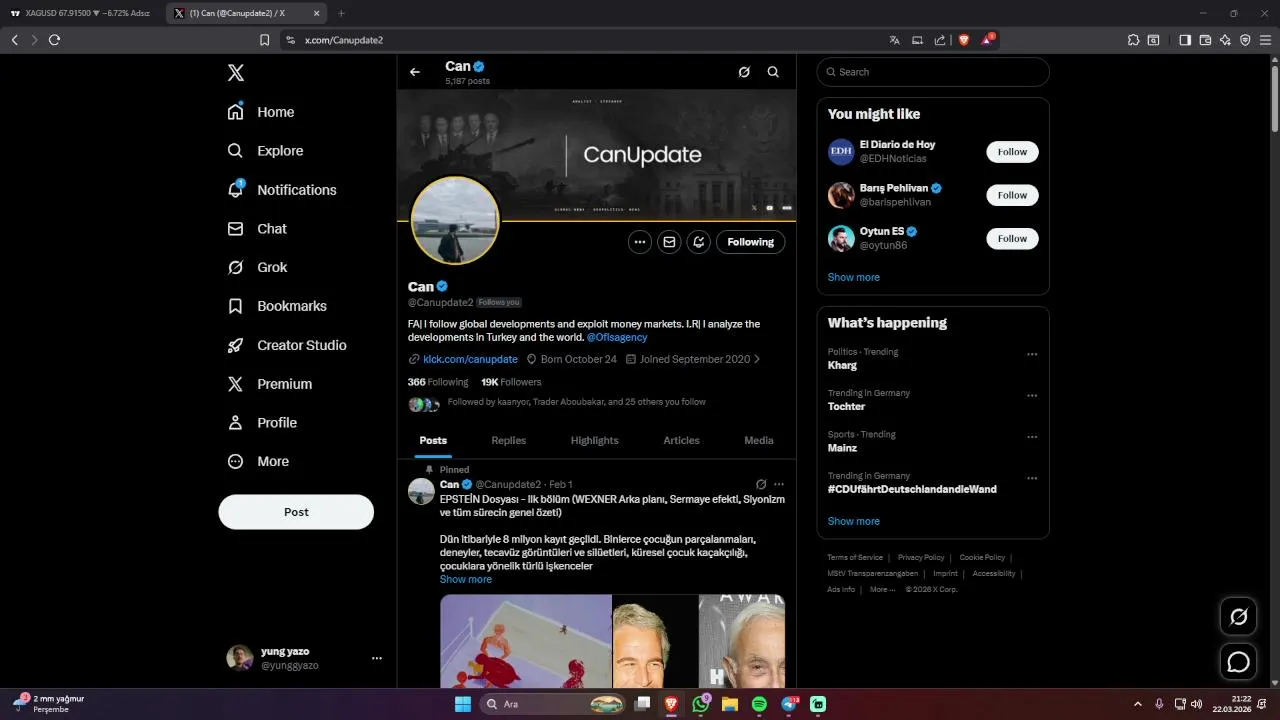Open Notifications in the sidebar
This screenshot has width=1280, height=720.
coord(282,190)
